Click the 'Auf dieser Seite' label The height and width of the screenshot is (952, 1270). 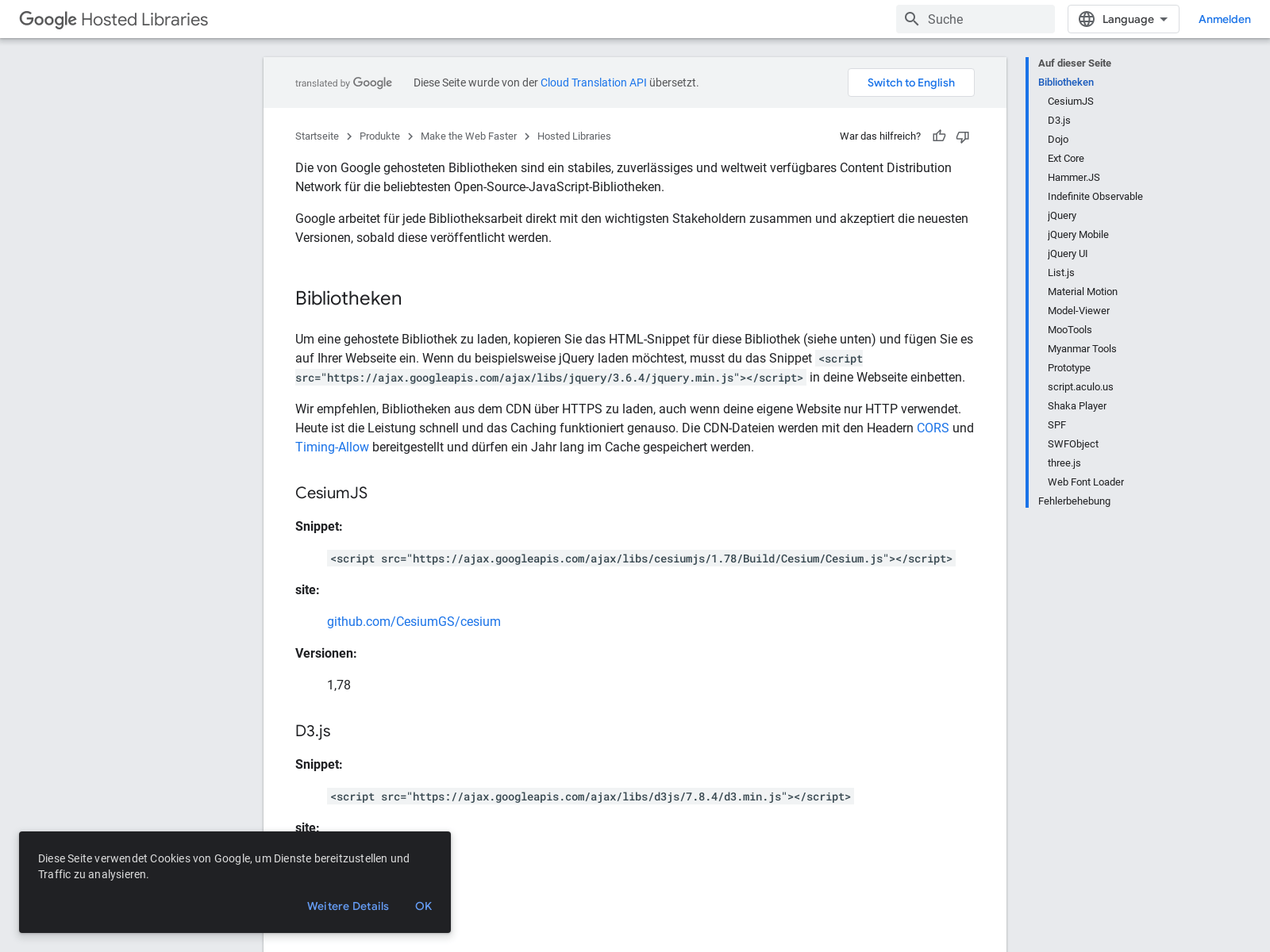pos(1075,63)
